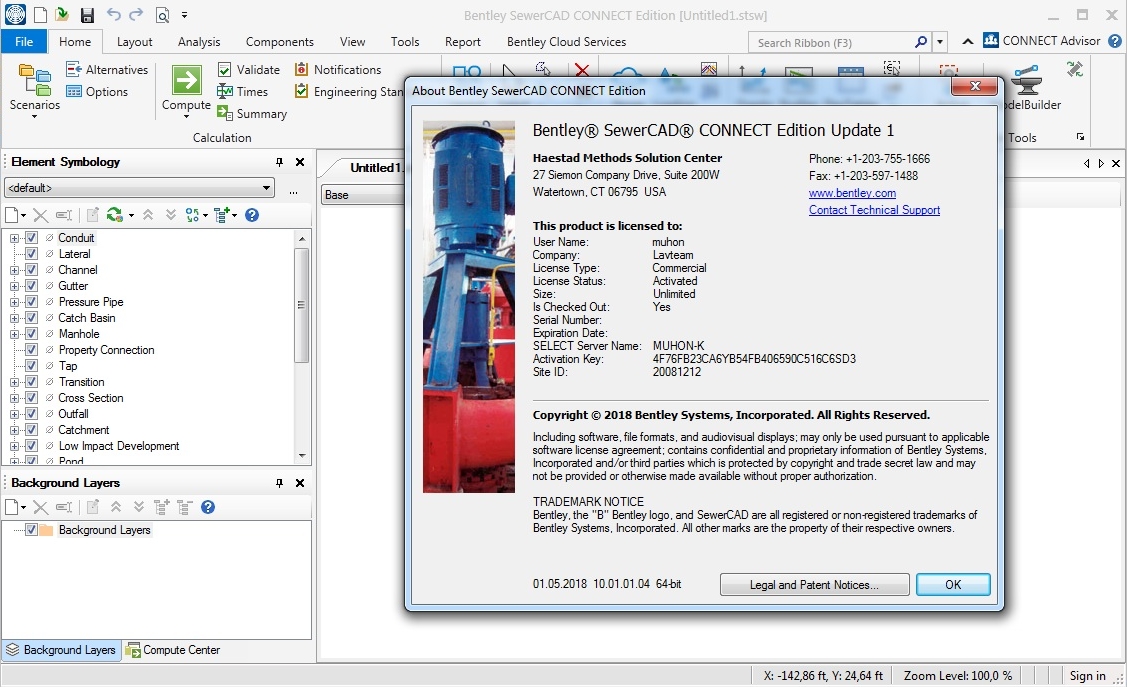The image size is (1127, 687).
Task: Click Legal and Patent Notices button
Action: (814, 584)
